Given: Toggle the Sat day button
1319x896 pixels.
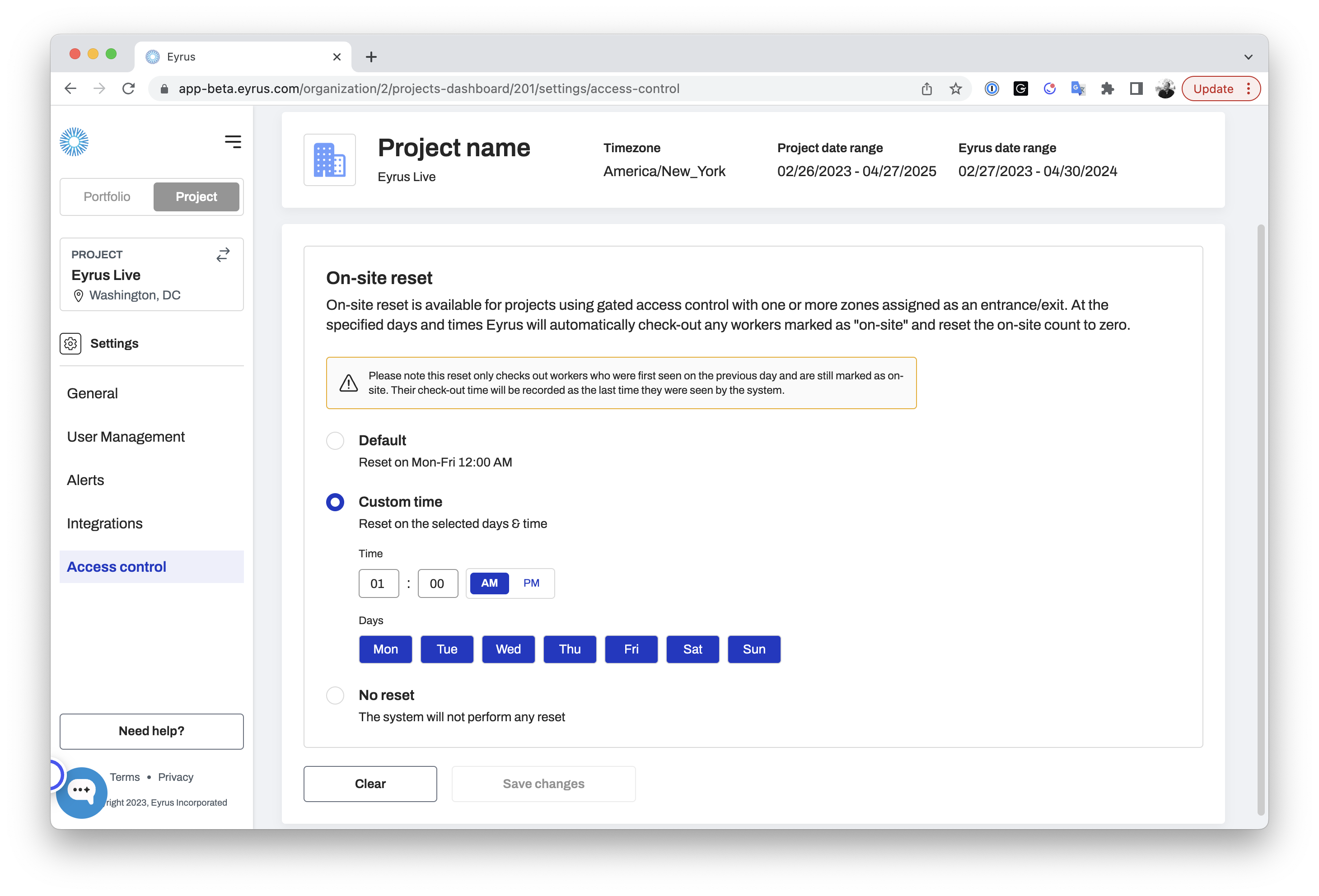Looking at the screenshot, I should click(693, 650).
